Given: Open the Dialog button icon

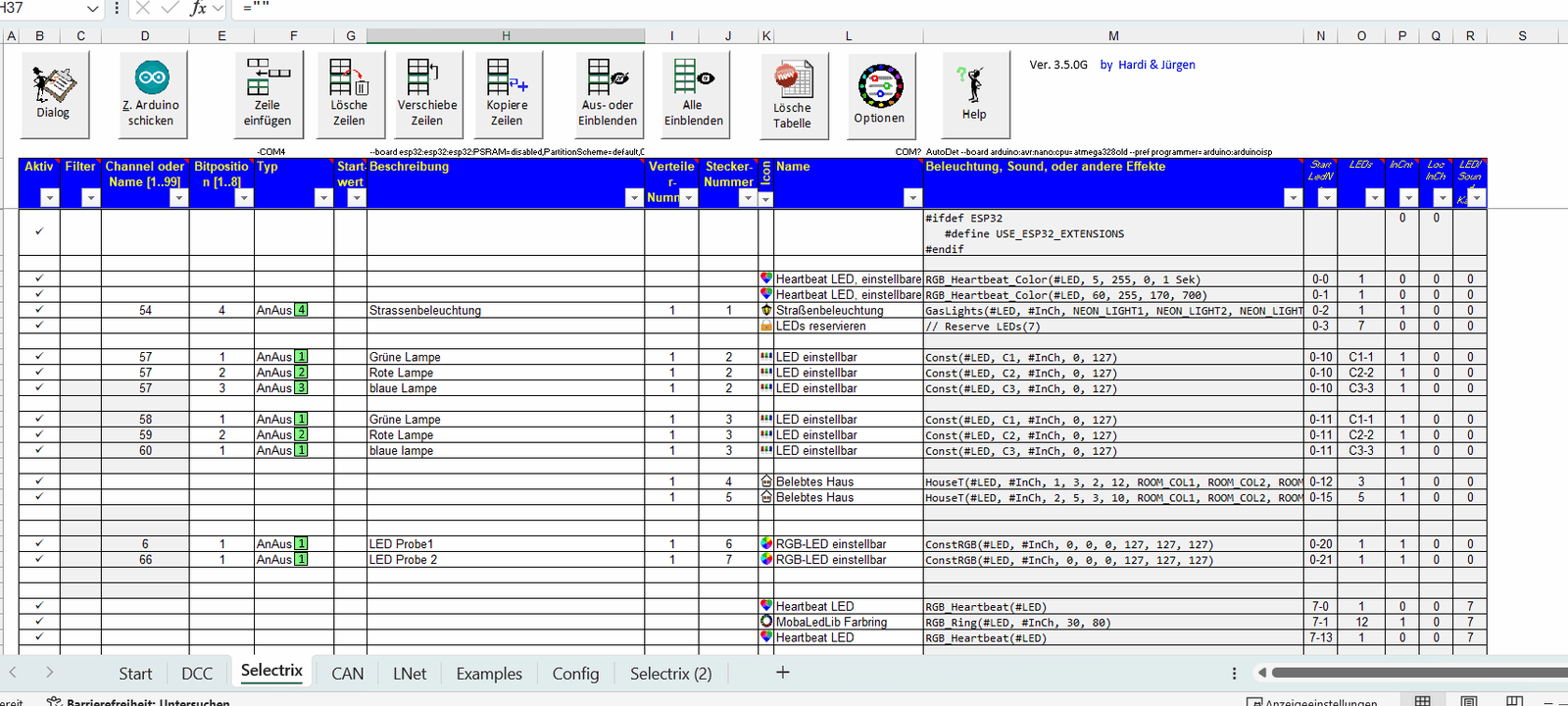Looking at the screenshot, I should click(x=54, y=85).
